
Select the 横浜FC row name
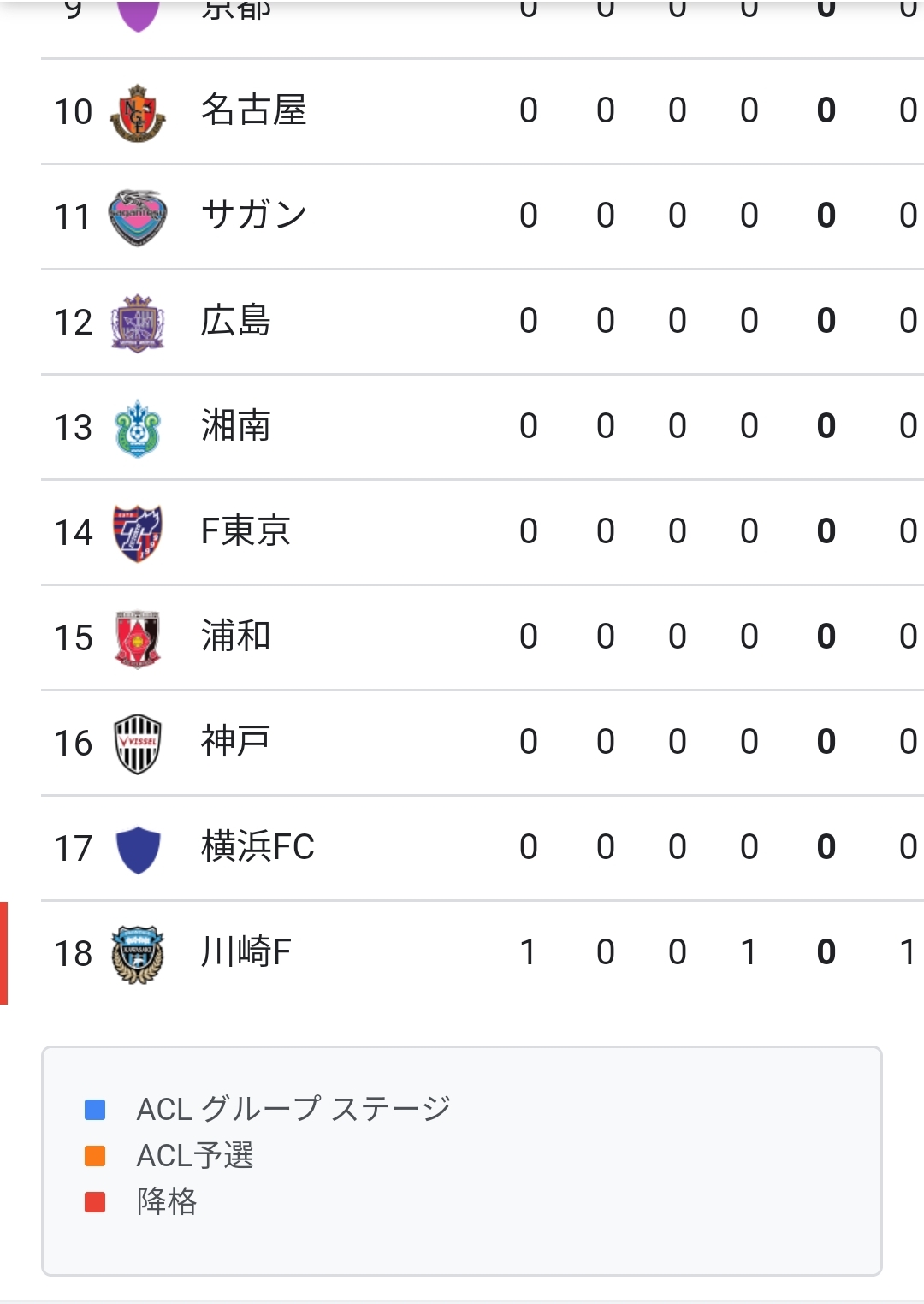[258, 846]
